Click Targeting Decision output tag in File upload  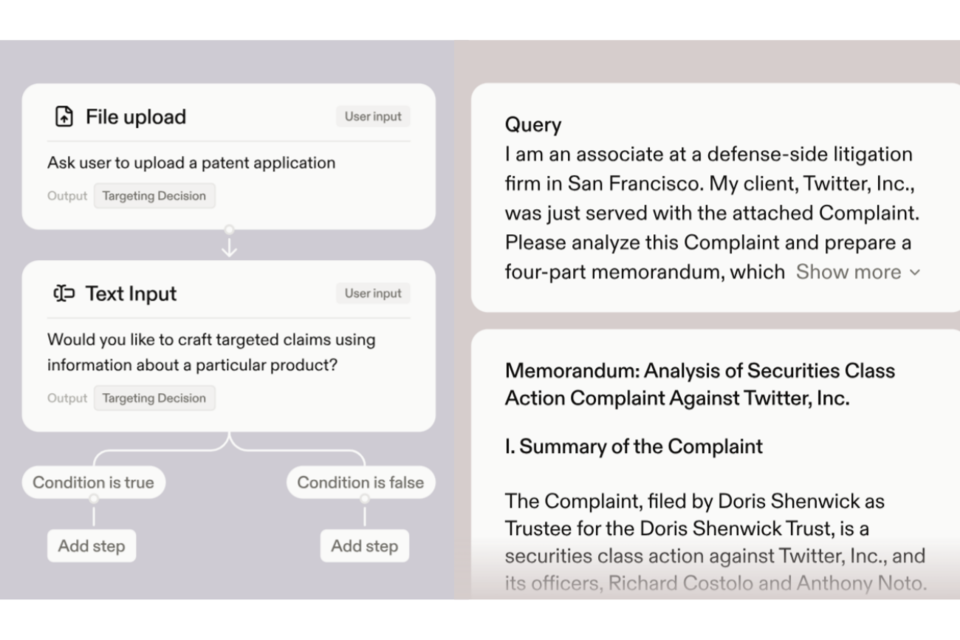[154, 196]
